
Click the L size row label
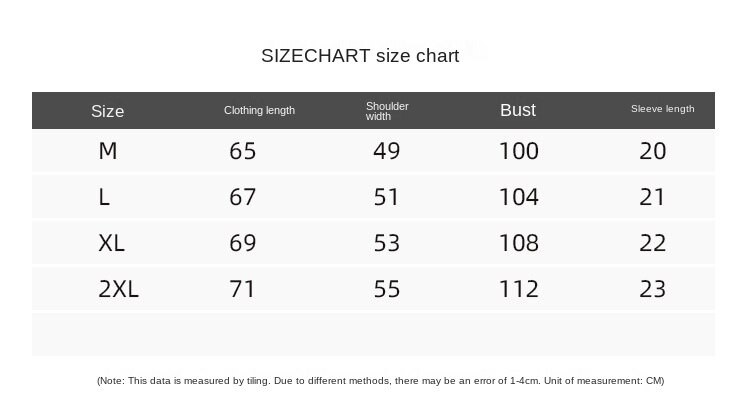pyautogui.click(x=104, y=197)
